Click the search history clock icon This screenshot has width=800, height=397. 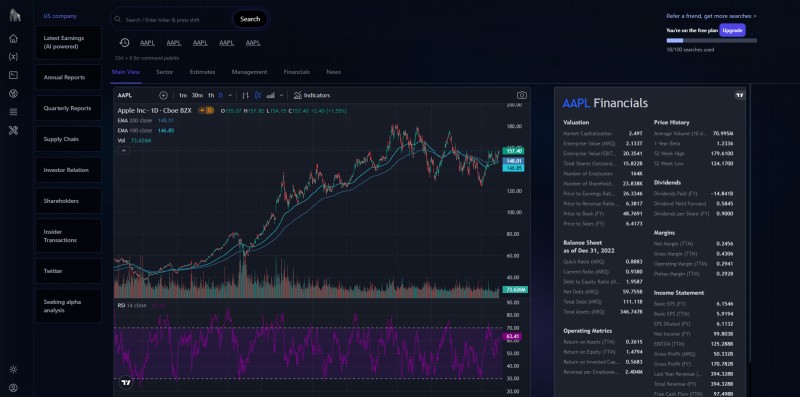(x=124, y=43)
